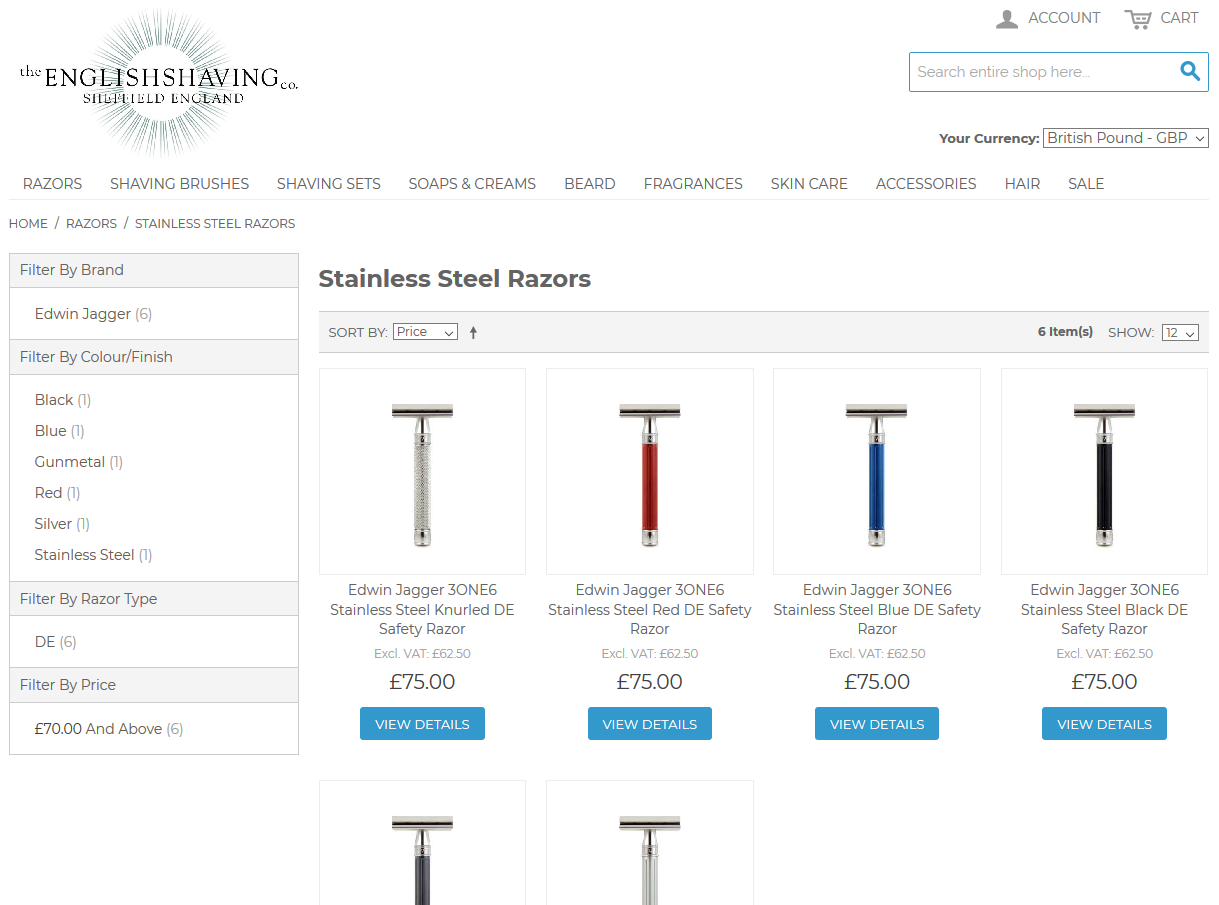1219x905 pixels.
Task: Filter by £70.00 And Above price
Action: point(109,729)
